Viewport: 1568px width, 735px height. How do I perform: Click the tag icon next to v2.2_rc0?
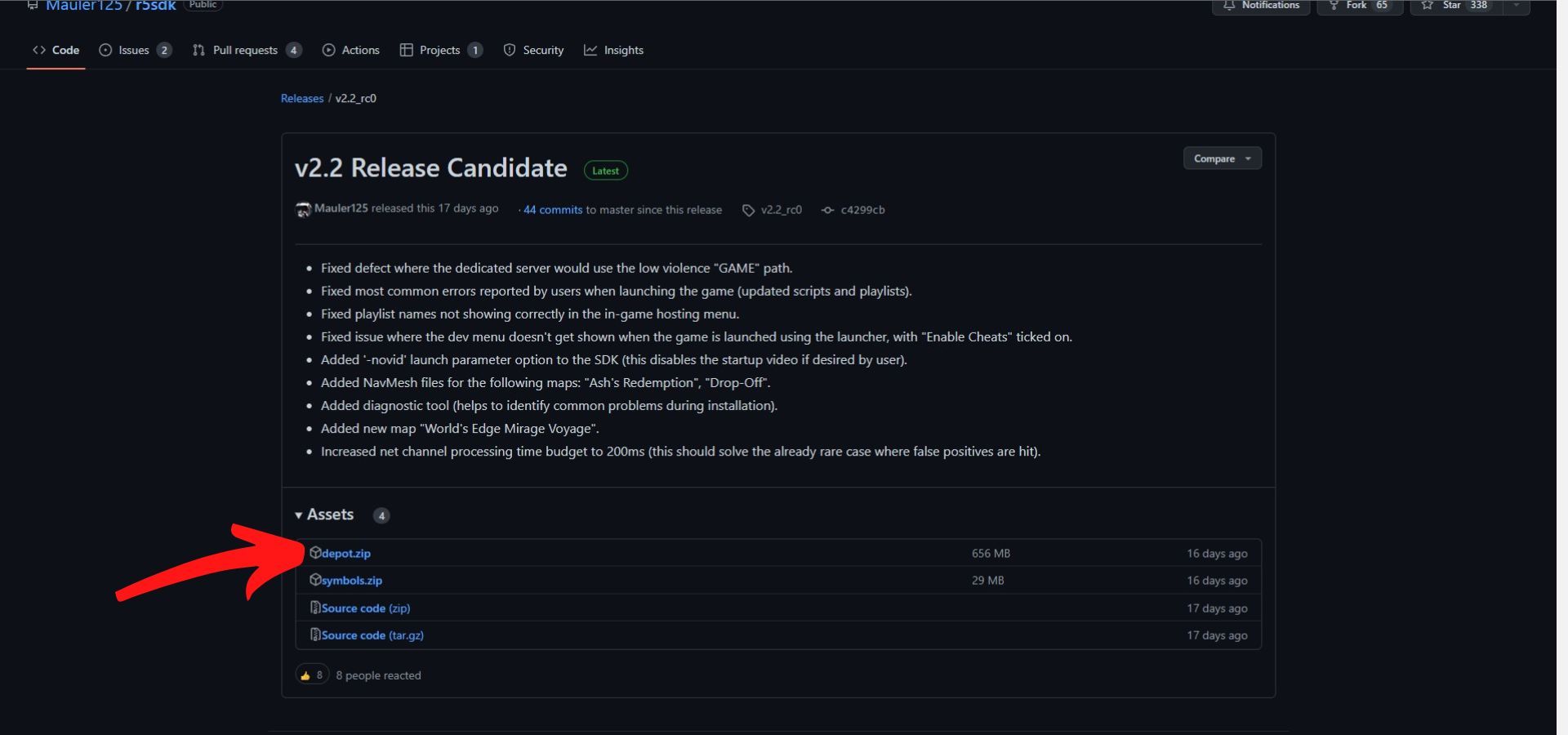pyautogui.click(x=748, y=210)
